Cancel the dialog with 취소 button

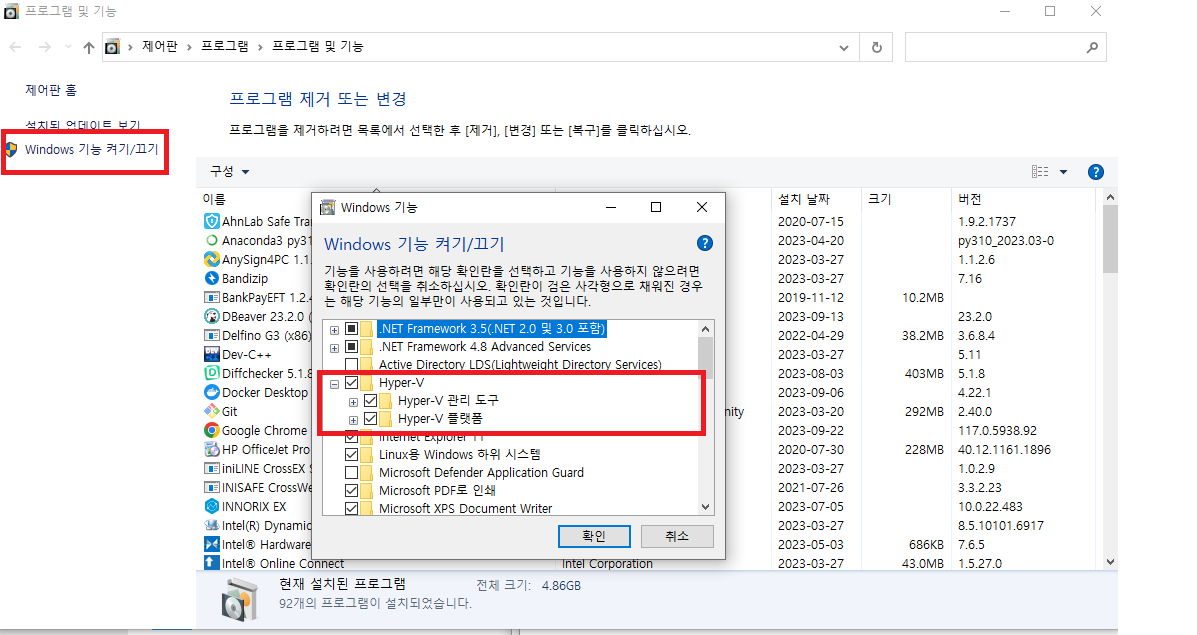(x=677, y=536)
